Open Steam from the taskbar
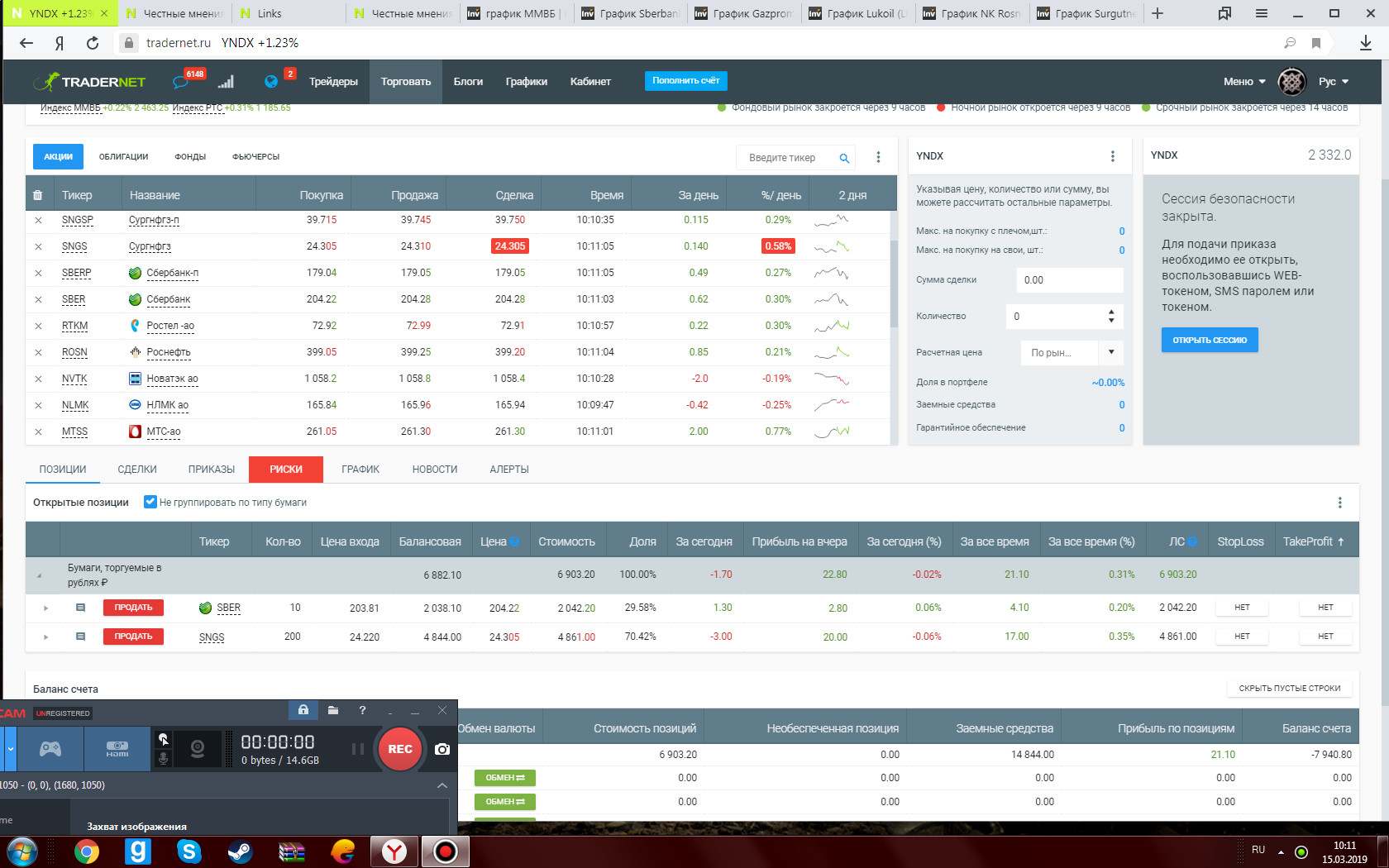The image size is (1389, 868). [x=241, y=851]
